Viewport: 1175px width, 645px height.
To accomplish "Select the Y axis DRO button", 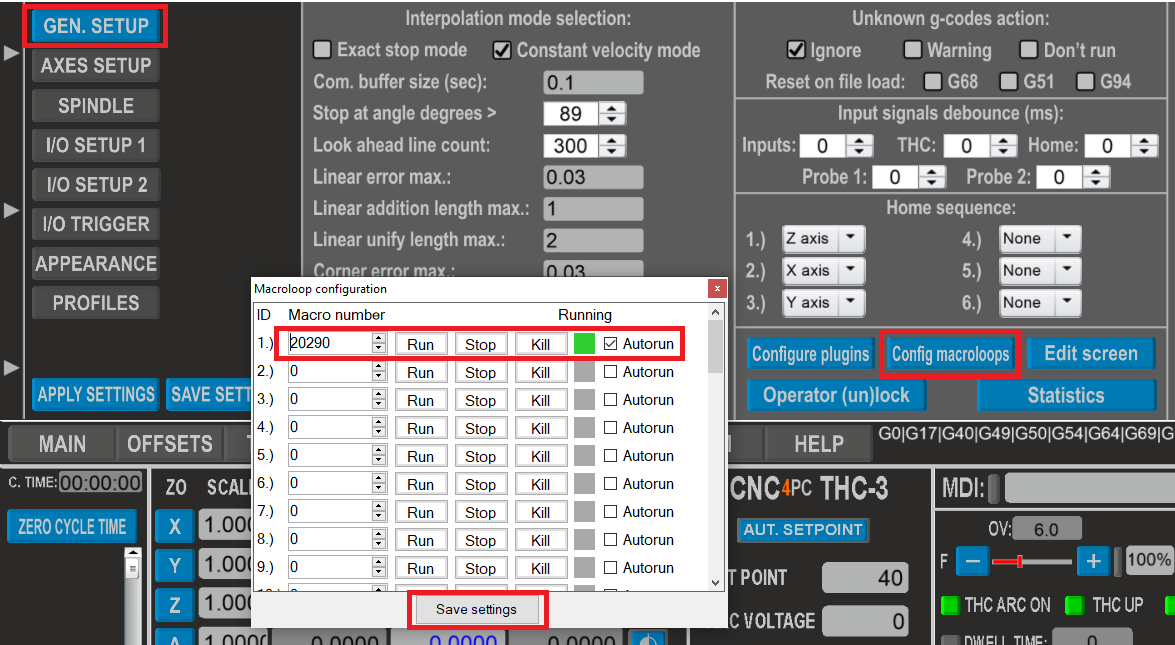I will point(175,566).
